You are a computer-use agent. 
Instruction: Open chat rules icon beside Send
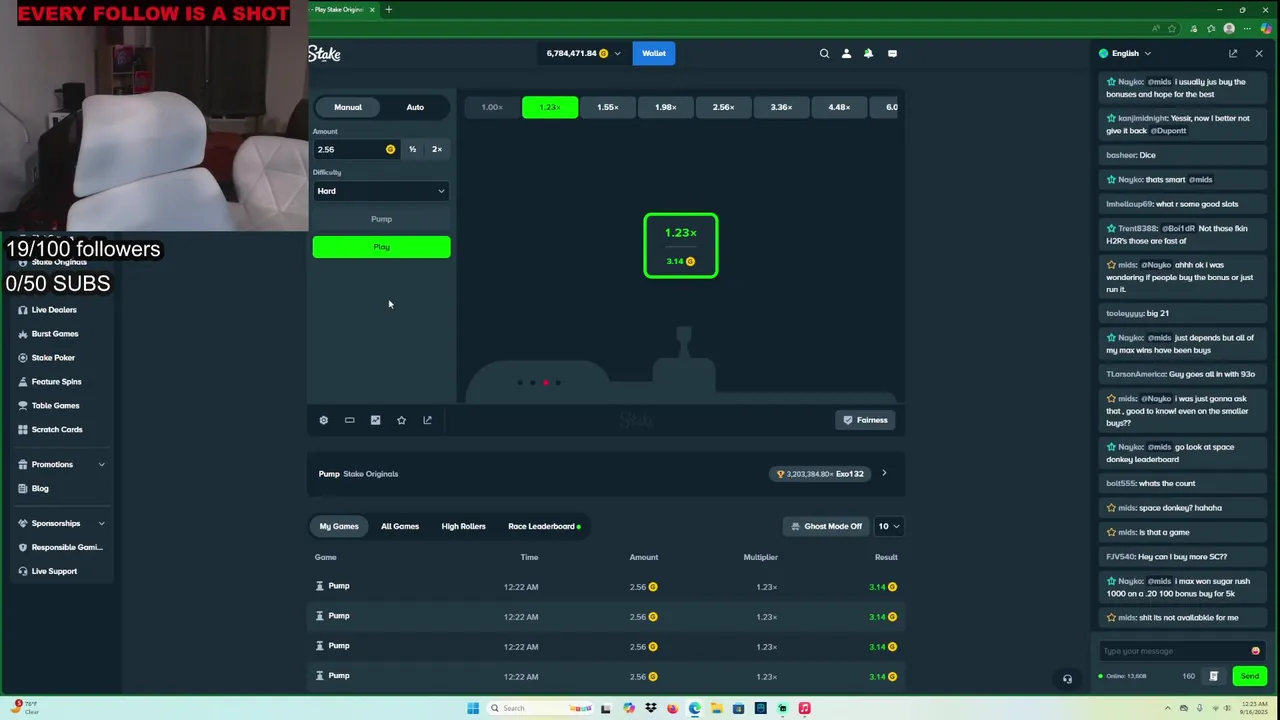[x=1213, y=676]
